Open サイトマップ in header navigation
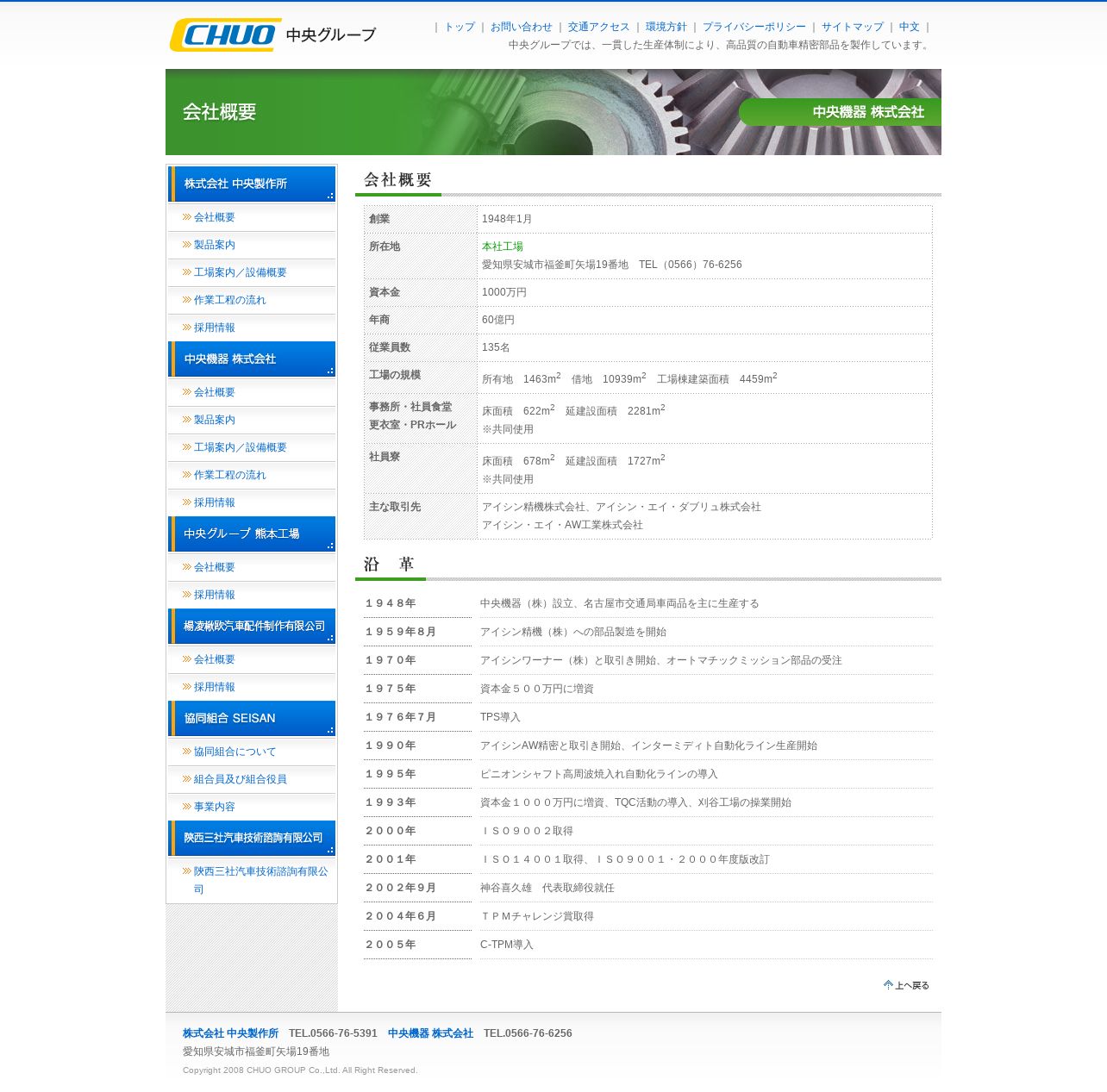The image size is (1107, 1092). [x=852, y=27]
